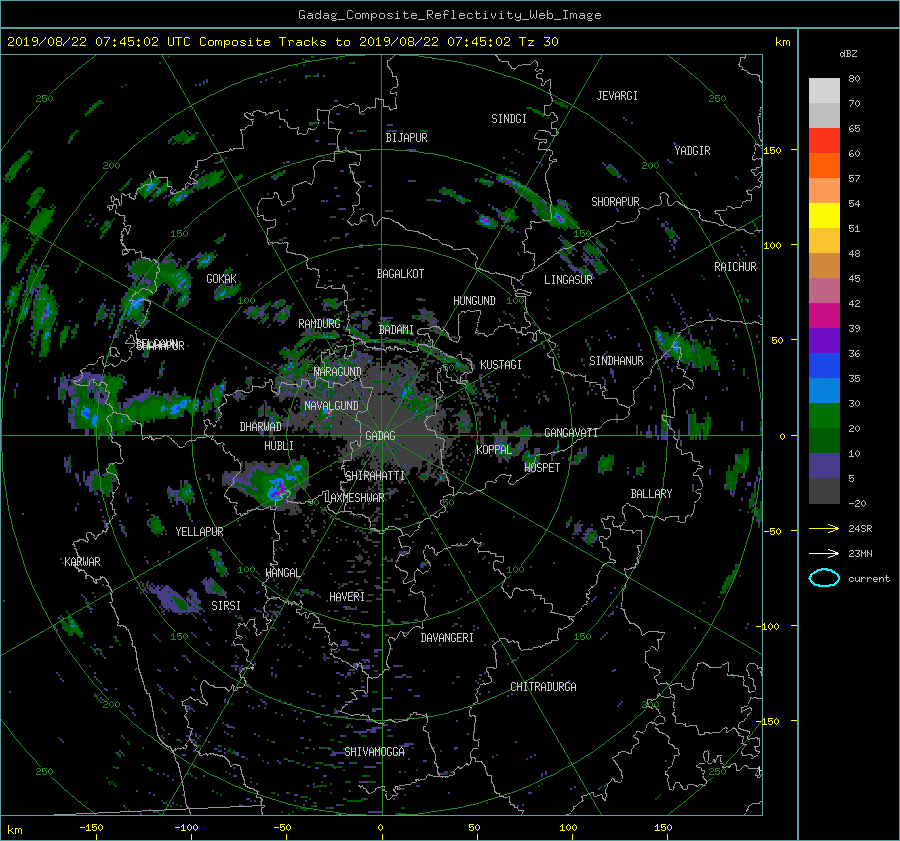
Task: Click the GADAG radar center label
Action: [x=380, y=436]
